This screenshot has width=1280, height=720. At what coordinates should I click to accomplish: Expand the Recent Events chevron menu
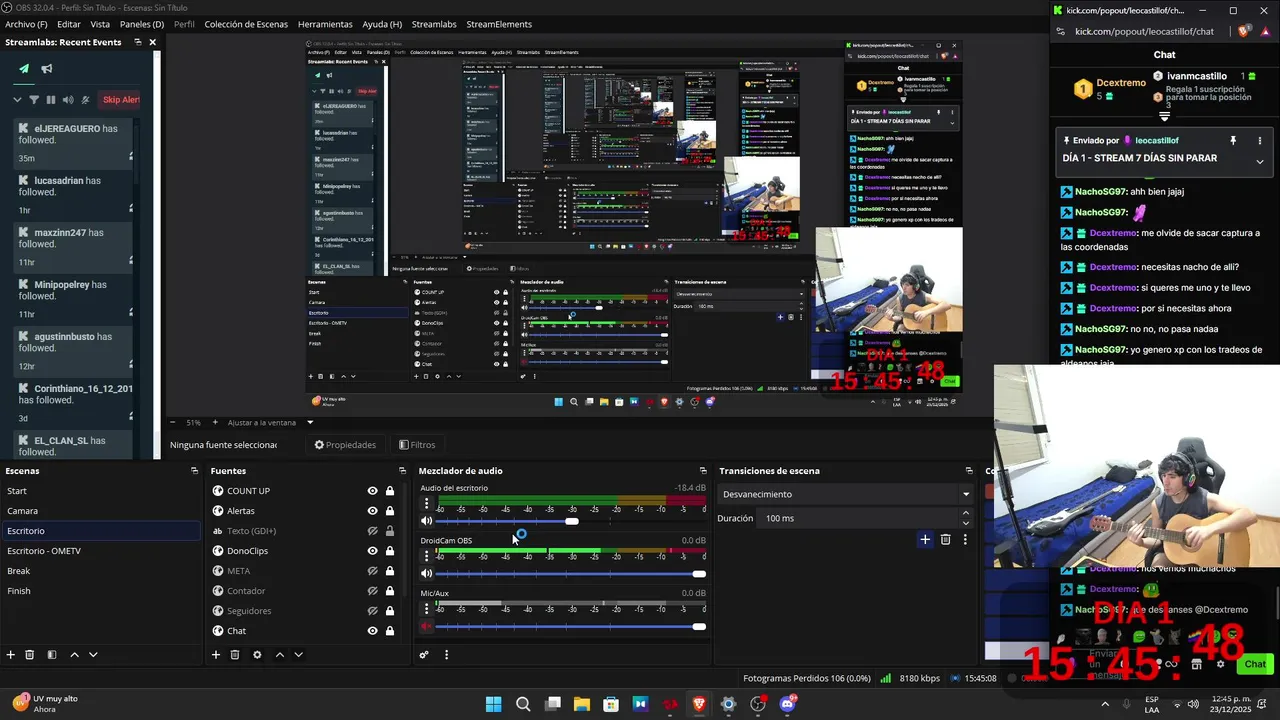tap(17, 100)
